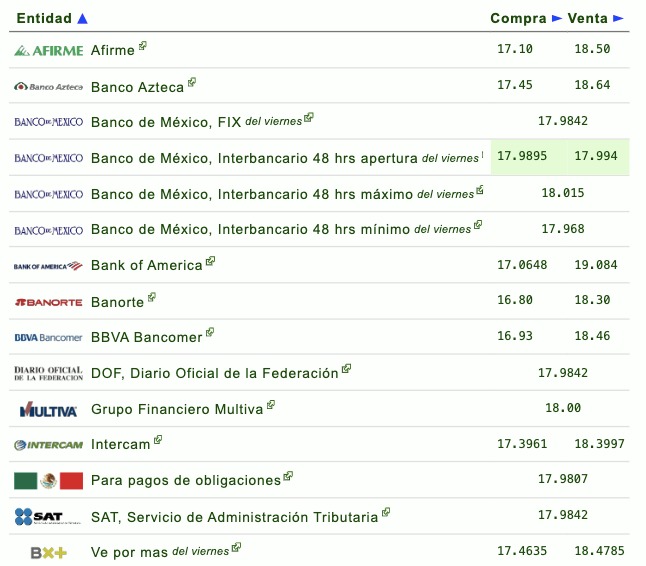Screen dimensions: 646x566
Task: Click the Banco de México logo in FIX row
Action: click(49, 122)
